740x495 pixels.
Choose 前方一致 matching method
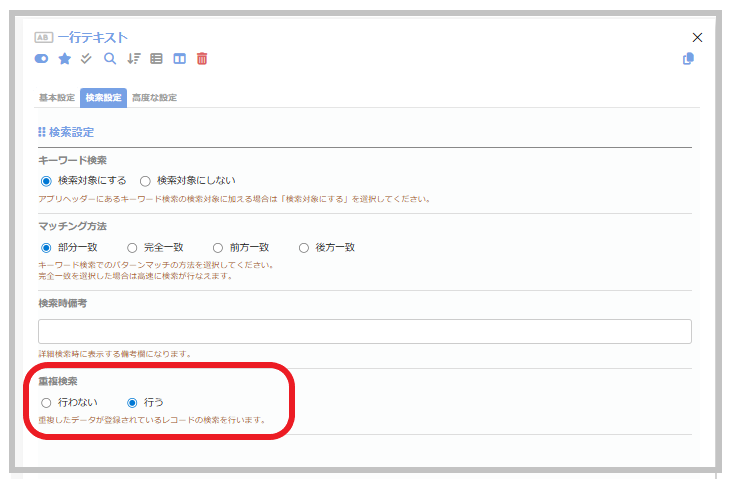pyautogui.click(x=218, y=247)
